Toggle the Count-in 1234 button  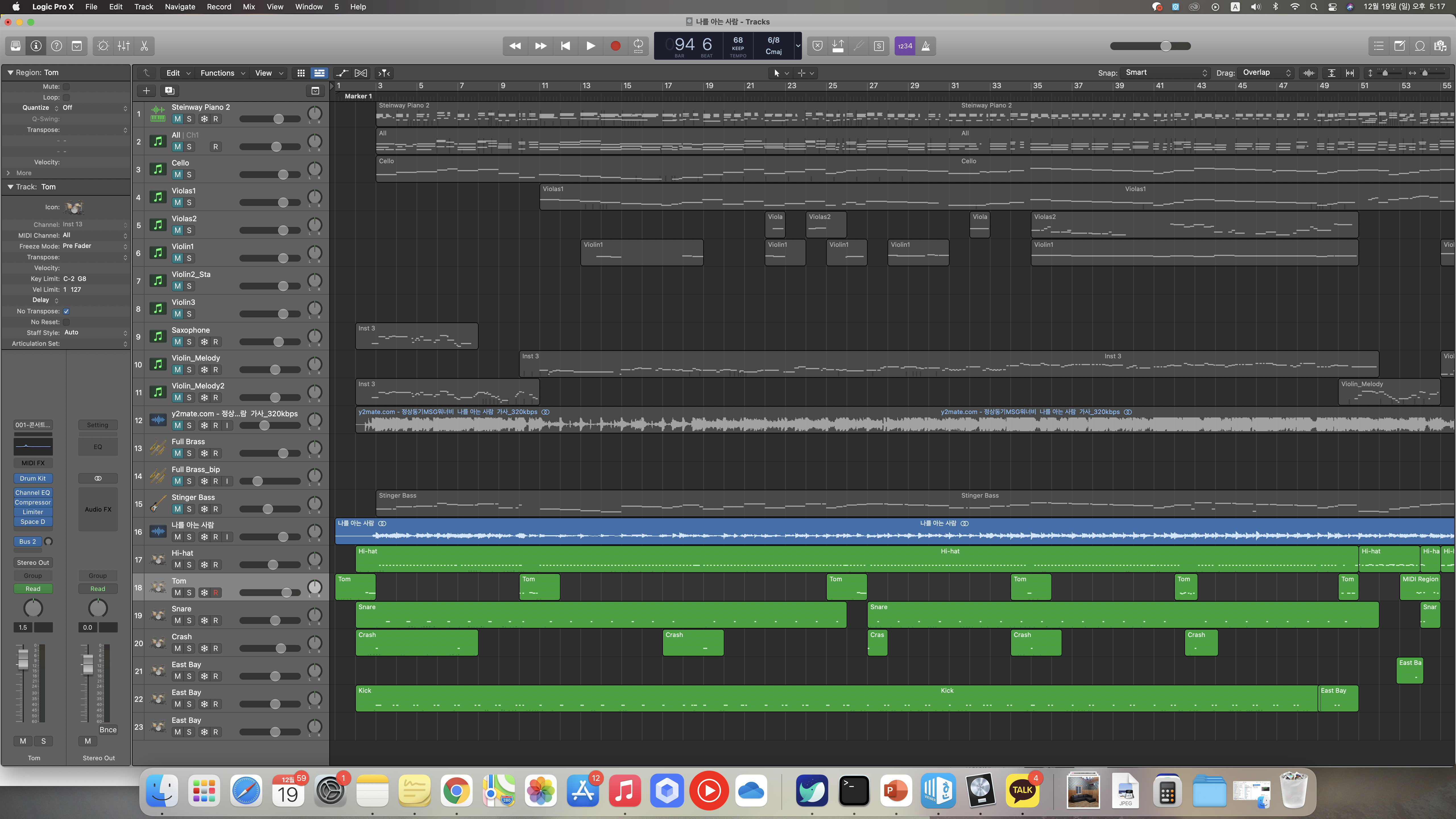905,46
